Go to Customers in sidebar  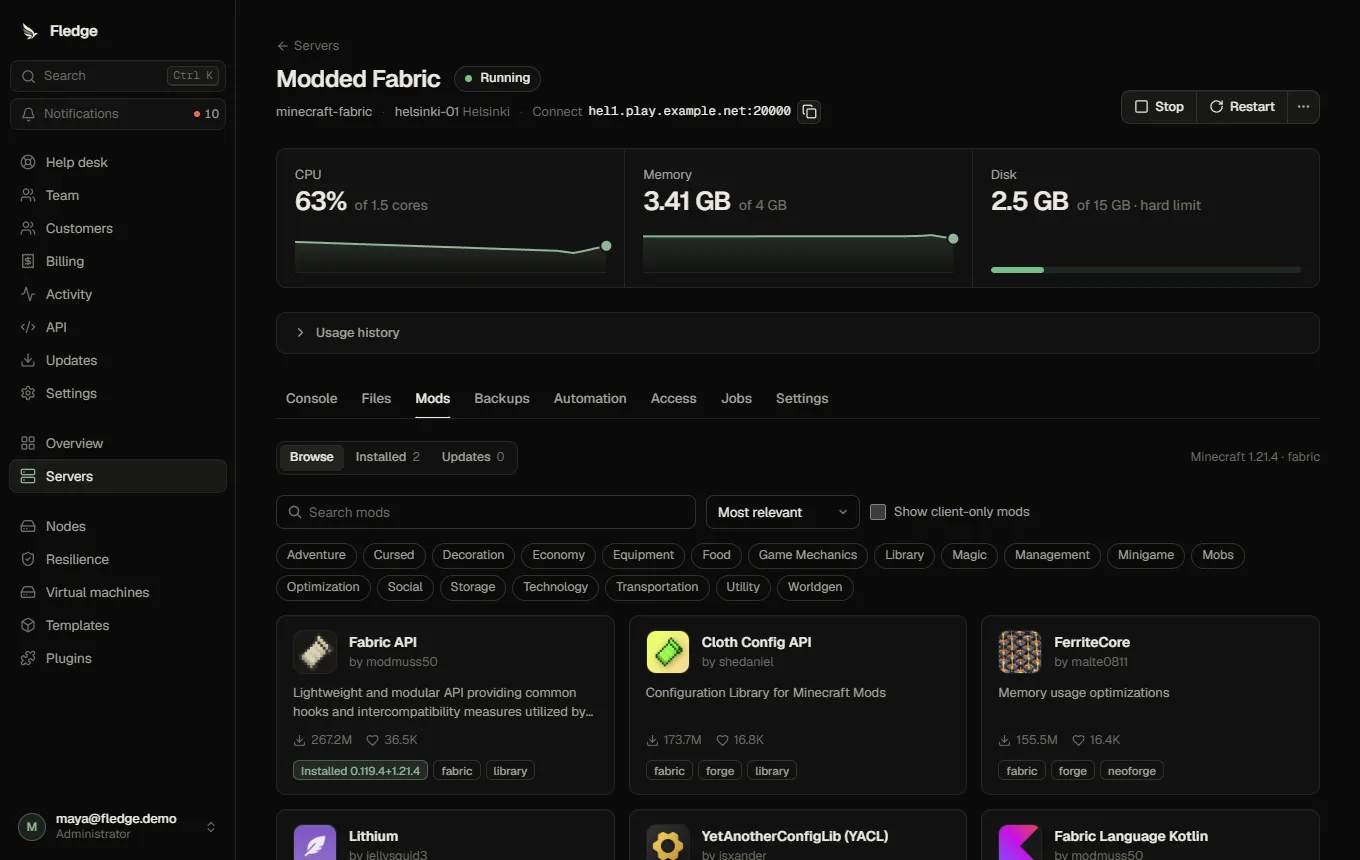click(x=118, y=228)
